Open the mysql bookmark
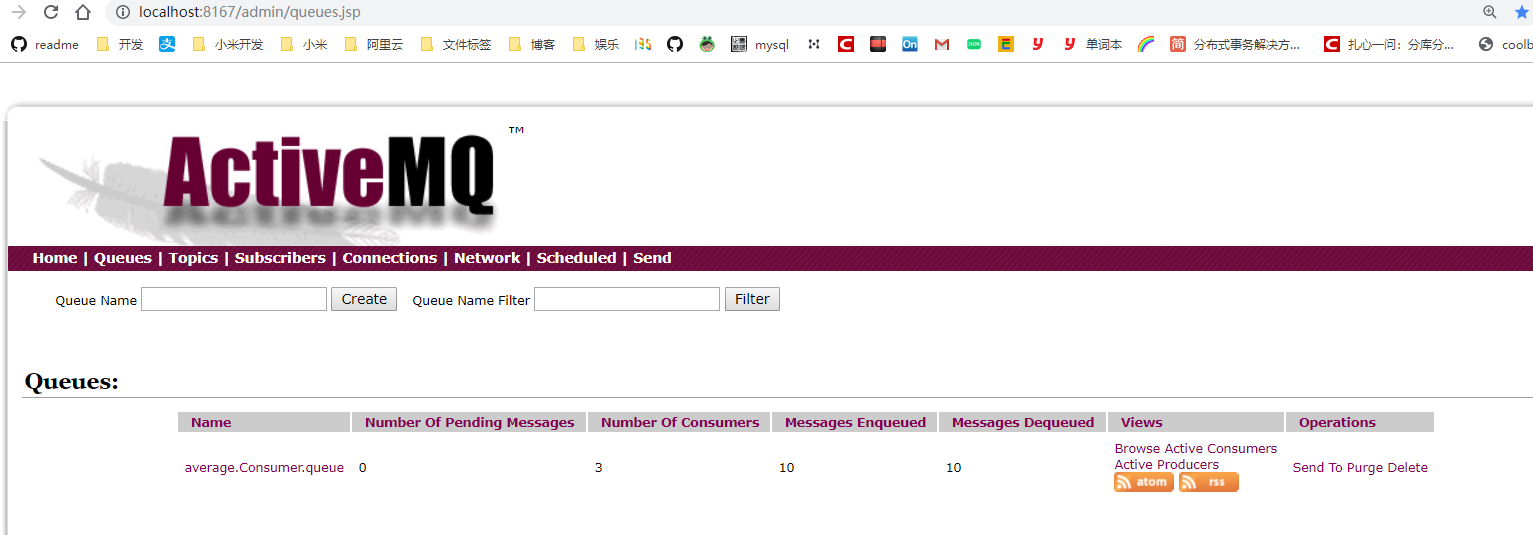The image size is (1533, 535). 760,44
